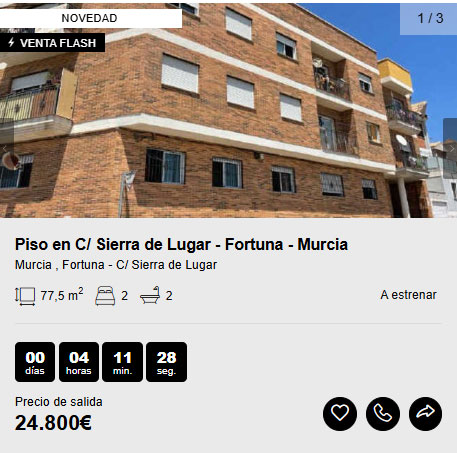Screen dimensions: 457x453
Task: Click the bed icon showing 2 bedrooms
Action: tap(105, 296)
